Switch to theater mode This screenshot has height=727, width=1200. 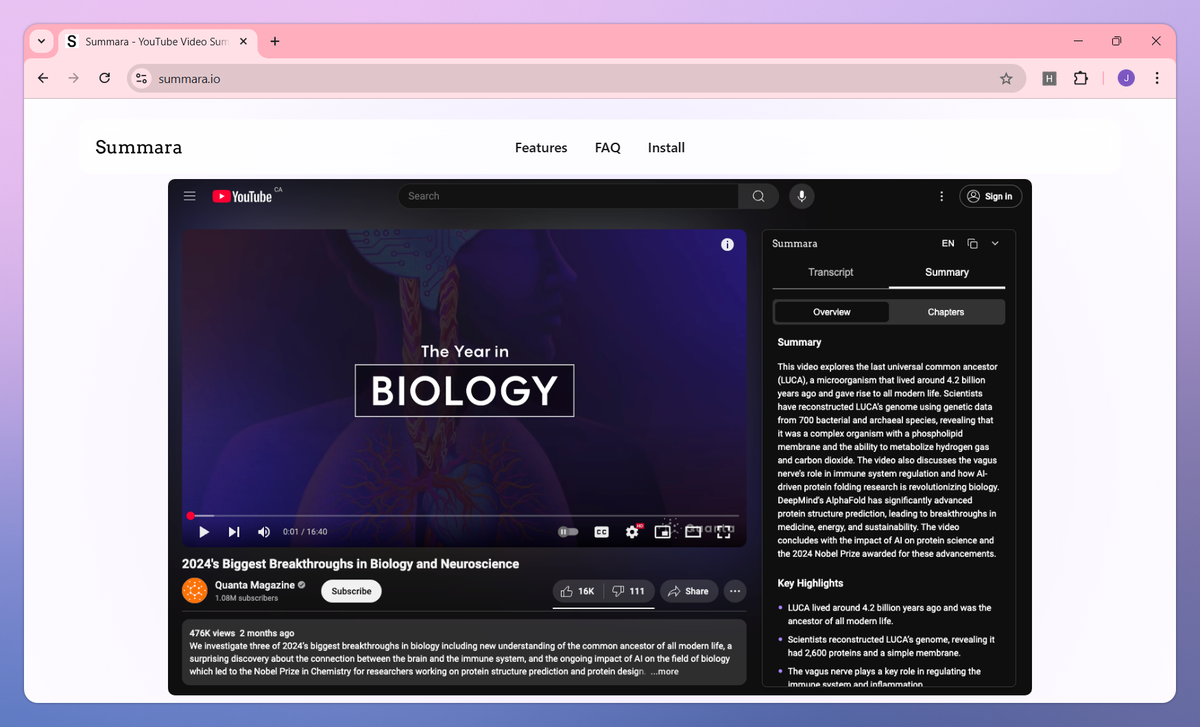[x=693, y=532]
